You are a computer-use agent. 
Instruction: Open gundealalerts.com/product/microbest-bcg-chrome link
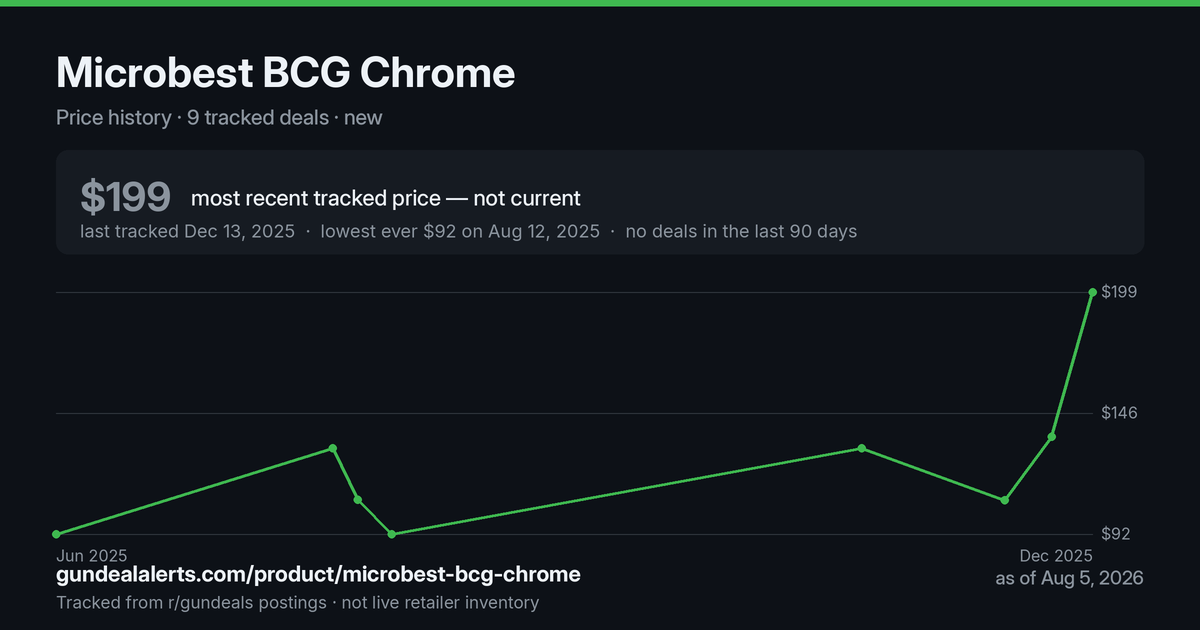tap(318, 575)
